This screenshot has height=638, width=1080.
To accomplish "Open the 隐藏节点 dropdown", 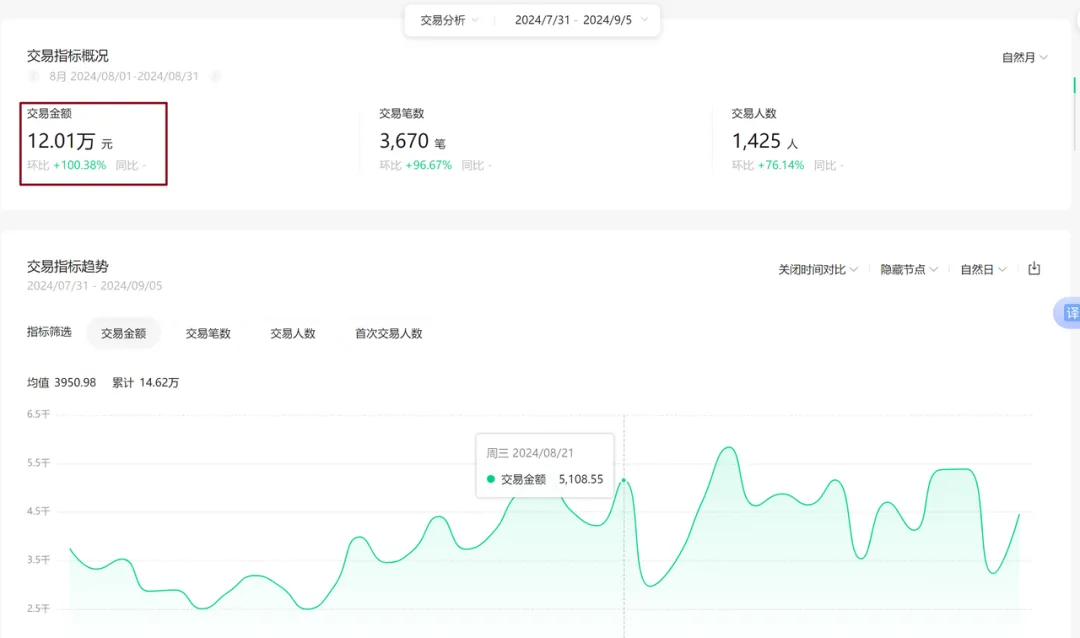I will (x=908, y=269).
